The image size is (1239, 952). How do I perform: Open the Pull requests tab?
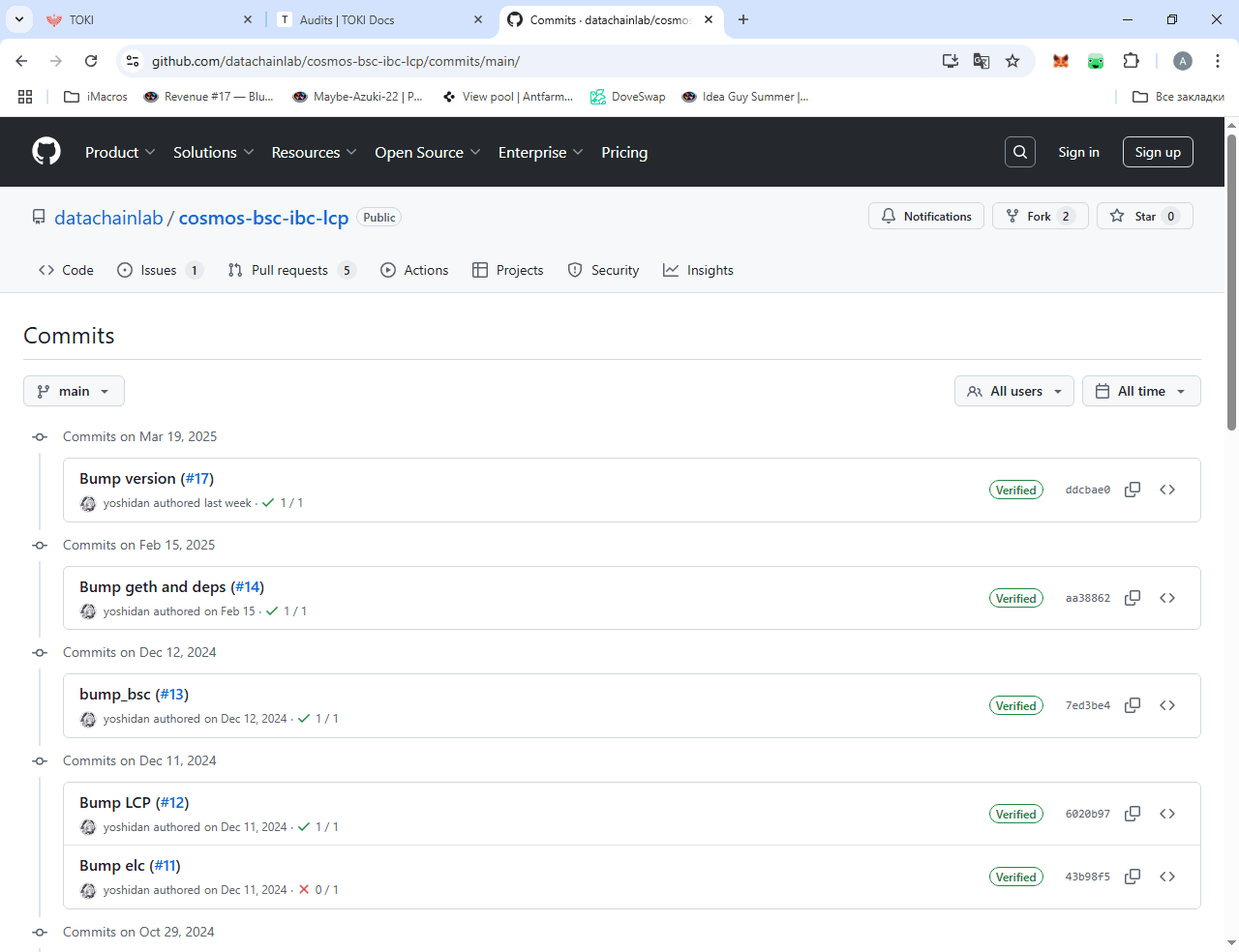pos(291,270)
